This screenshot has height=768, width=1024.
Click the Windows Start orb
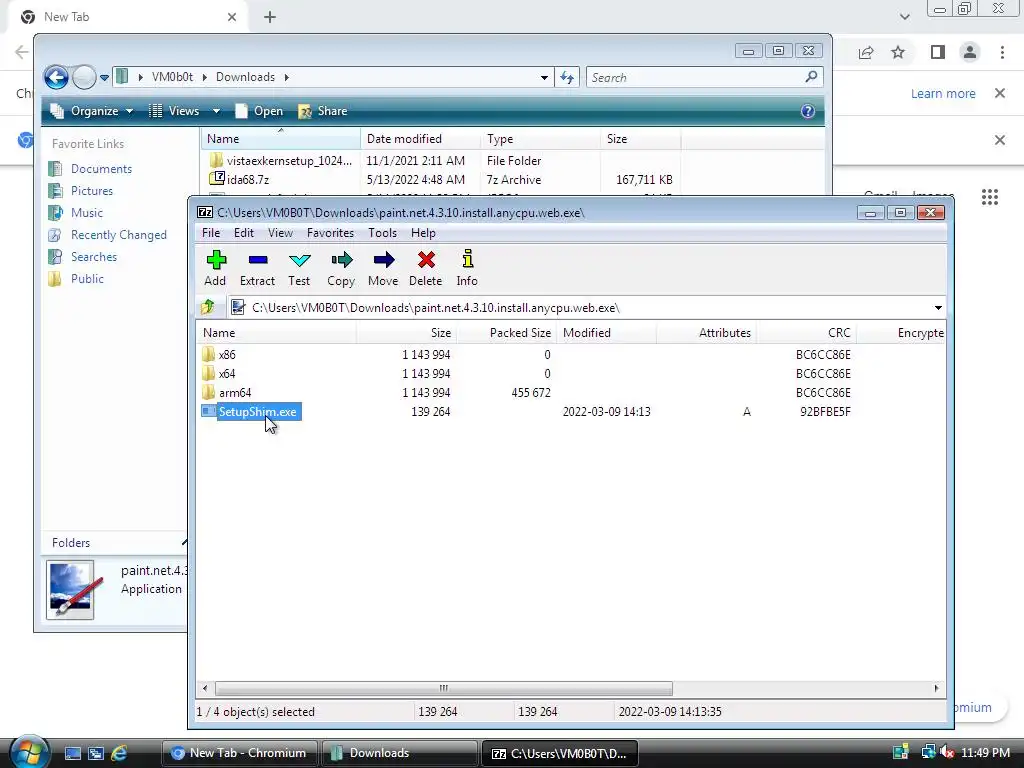28,752
